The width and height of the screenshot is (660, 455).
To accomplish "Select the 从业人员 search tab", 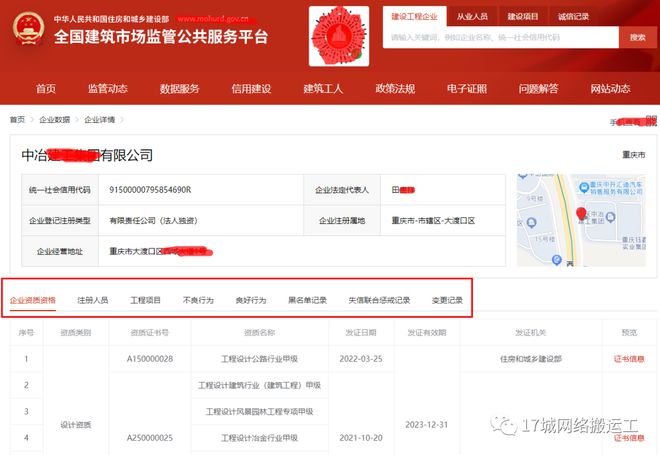I will pos(472,16).
